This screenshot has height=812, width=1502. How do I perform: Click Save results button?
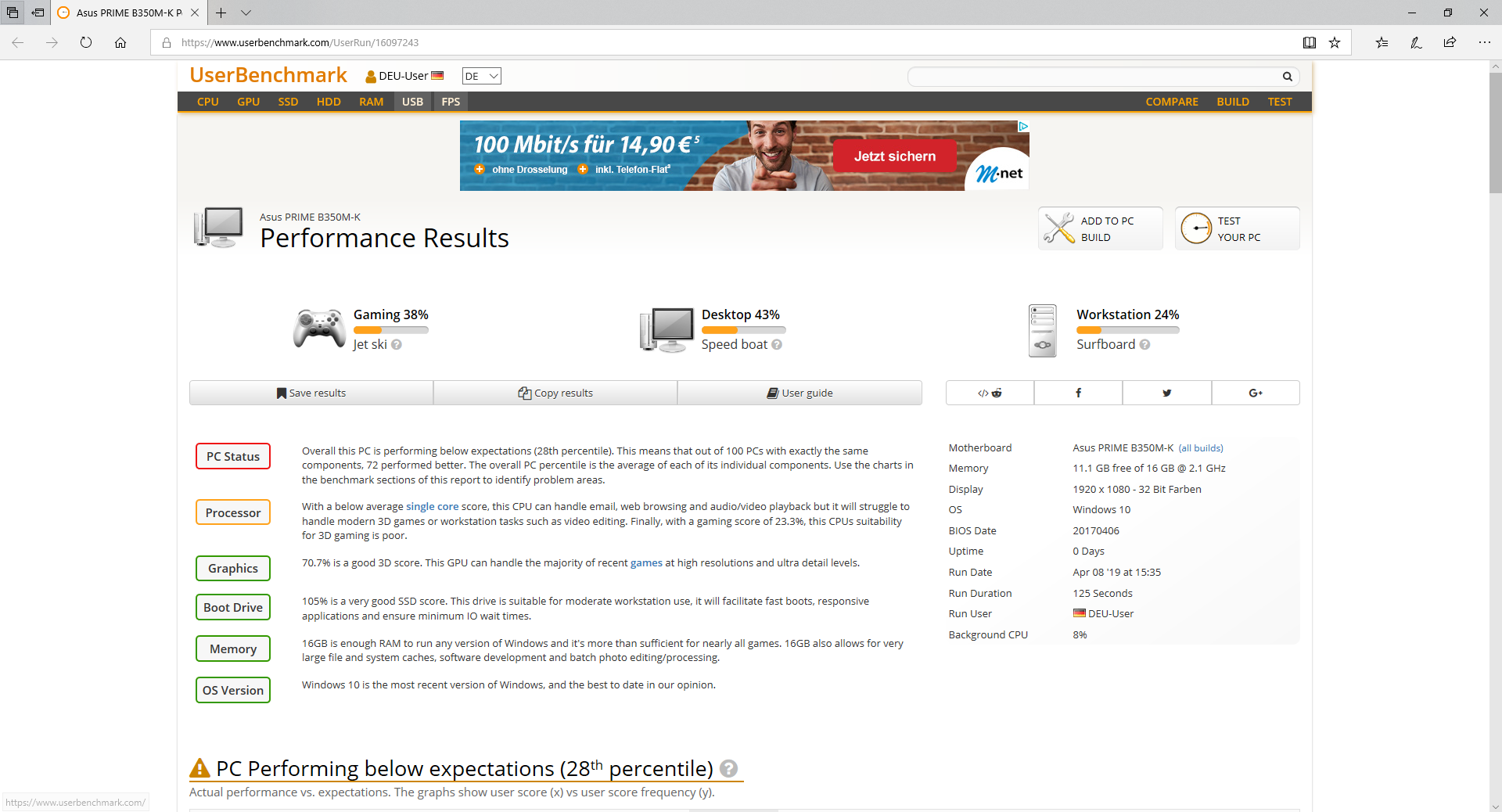pyautogui.click(x=311, y=393)
